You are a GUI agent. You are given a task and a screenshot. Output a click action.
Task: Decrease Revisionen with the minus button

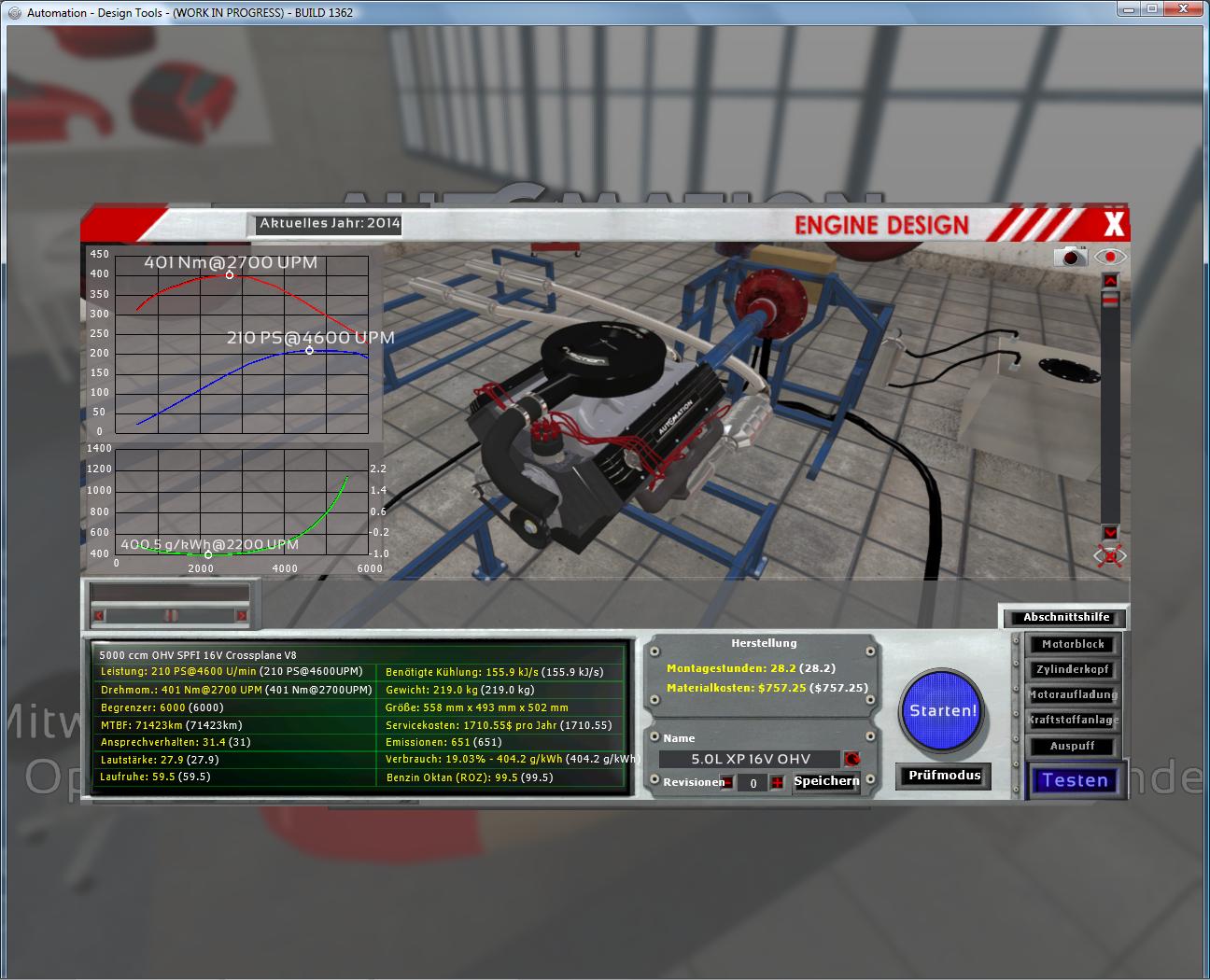tap(727, 782)
